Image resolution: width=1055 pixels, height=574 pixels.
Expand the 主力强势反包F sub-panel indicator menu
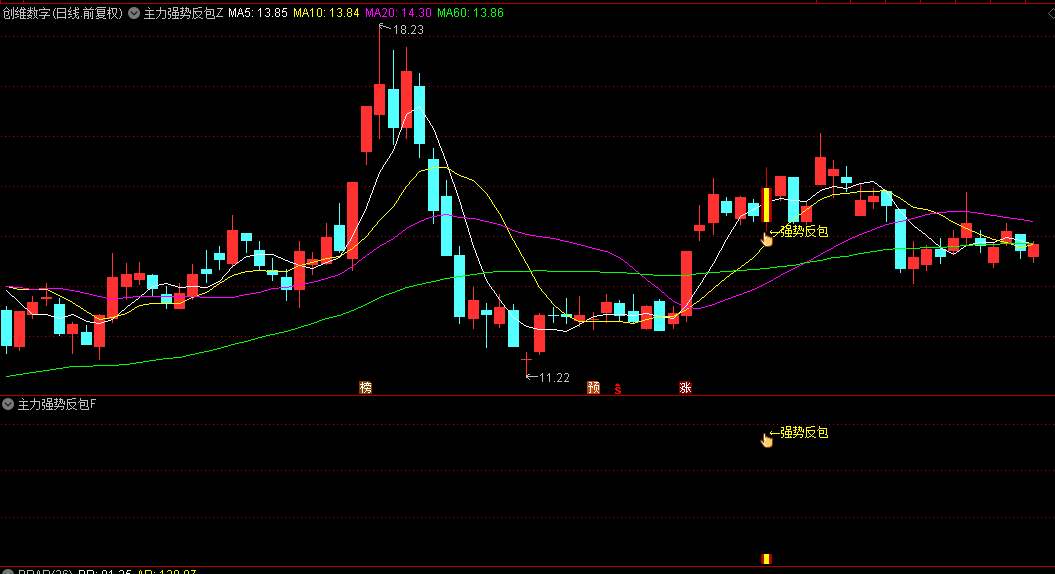(x=8, y=404)
